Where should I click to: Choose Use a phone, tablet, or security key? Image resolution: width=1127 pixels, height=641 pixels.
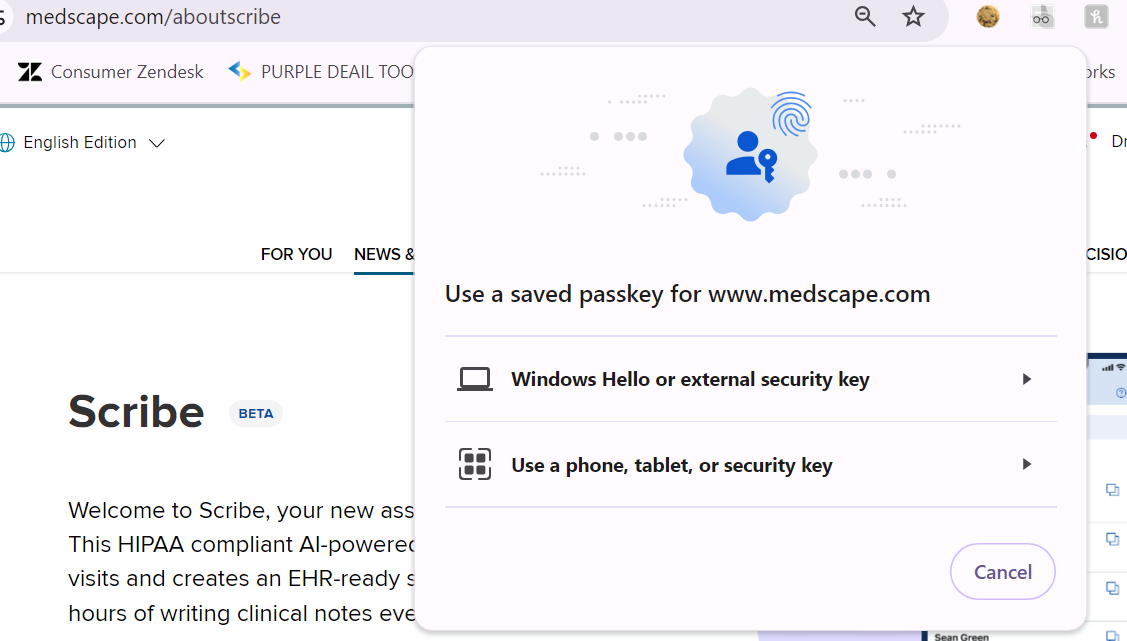[x=671, y=465]
